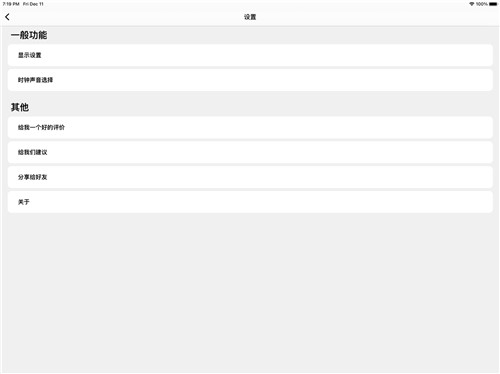Tap the 100% battery percentage label
This screenshot has width=500, height=374.
pyautogui.click(x=482, y=4)
